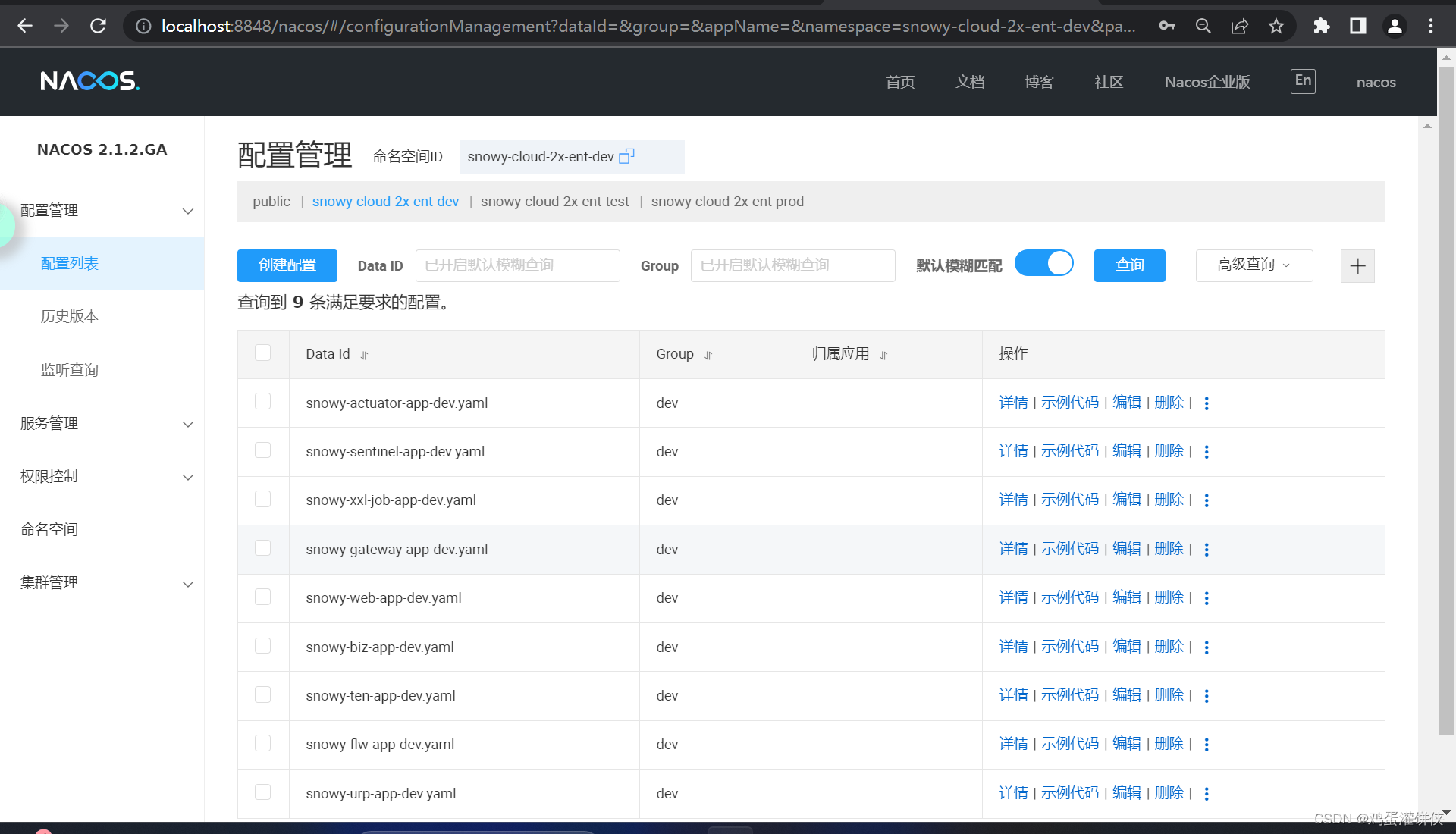Check the box for snowy-gateway-app-dev.yaml
This screenshot has width=1456, height=834.
tap(263, 547)
